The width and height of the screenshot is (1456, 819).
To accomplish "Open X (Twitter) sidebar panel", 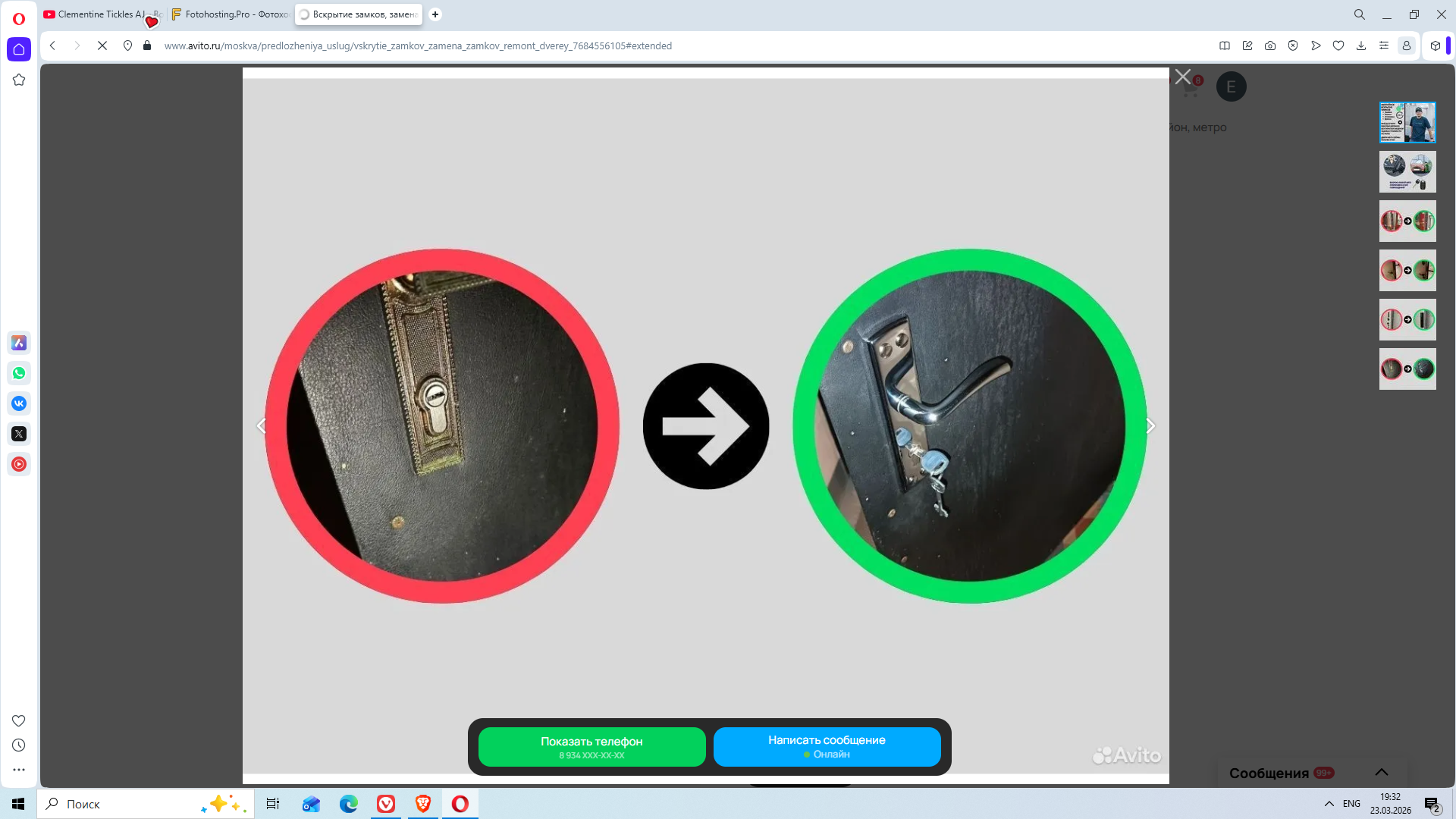I will pos(19,434).
